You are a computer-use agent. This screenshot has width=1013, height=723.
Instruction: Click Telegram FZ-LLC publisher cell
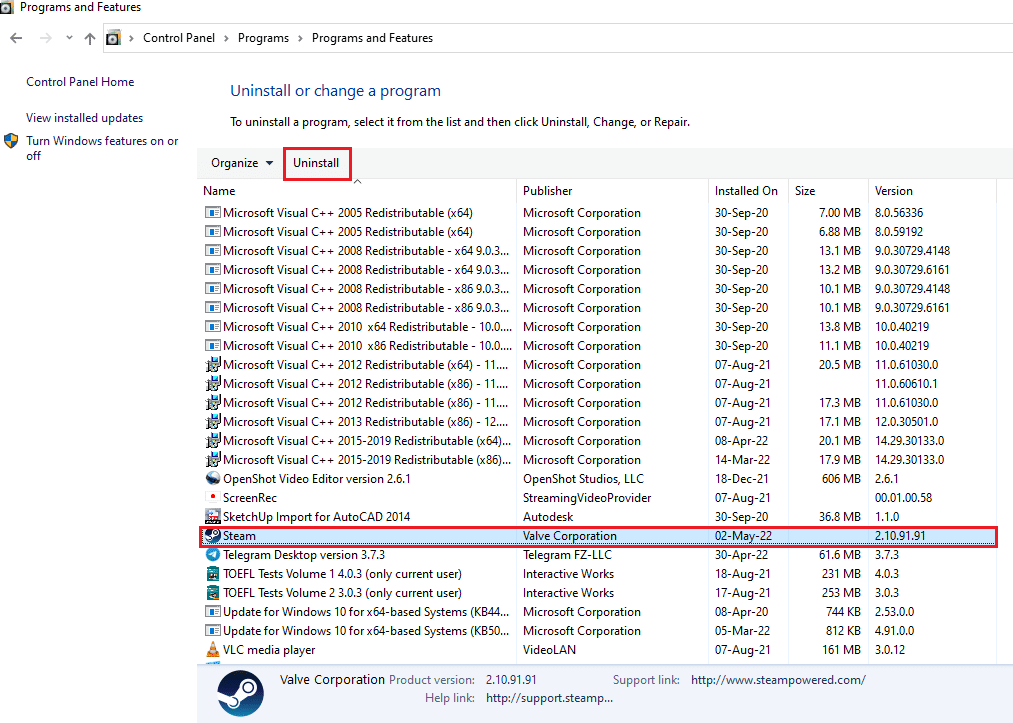567,555
